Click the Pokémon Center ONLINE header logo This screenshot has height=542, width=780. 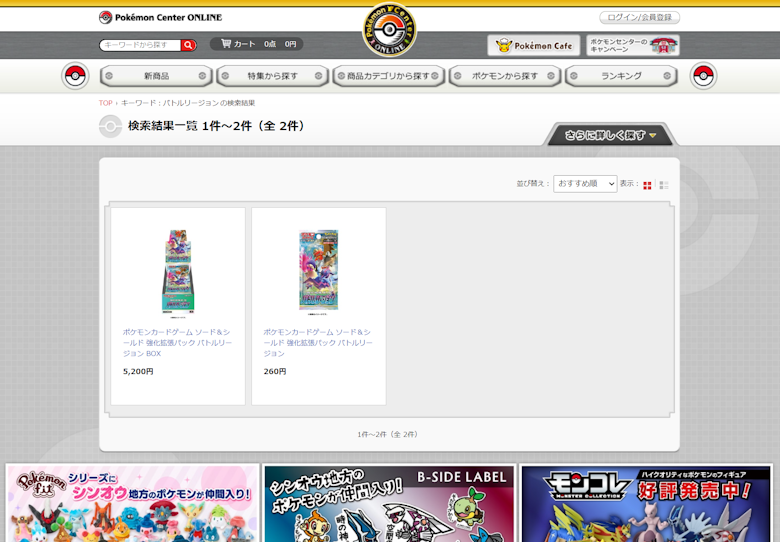tap(161, 17)
